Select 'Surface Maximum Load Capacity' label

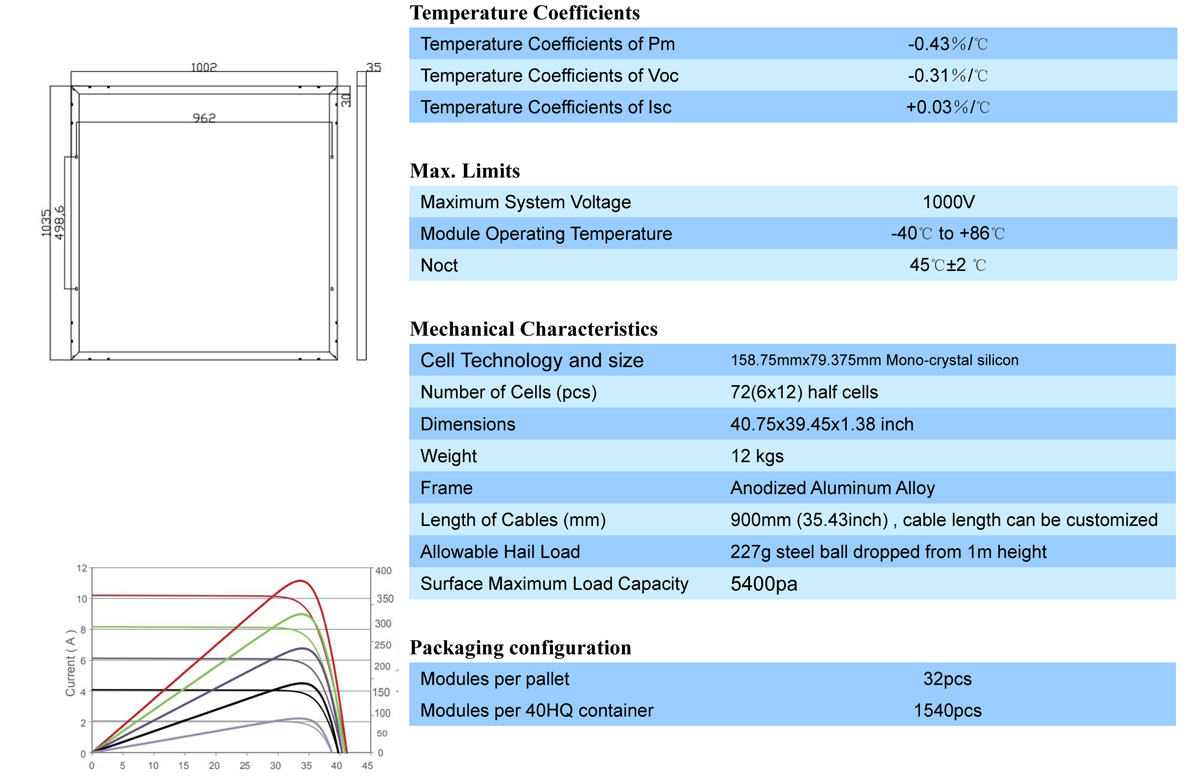point(555,584)
